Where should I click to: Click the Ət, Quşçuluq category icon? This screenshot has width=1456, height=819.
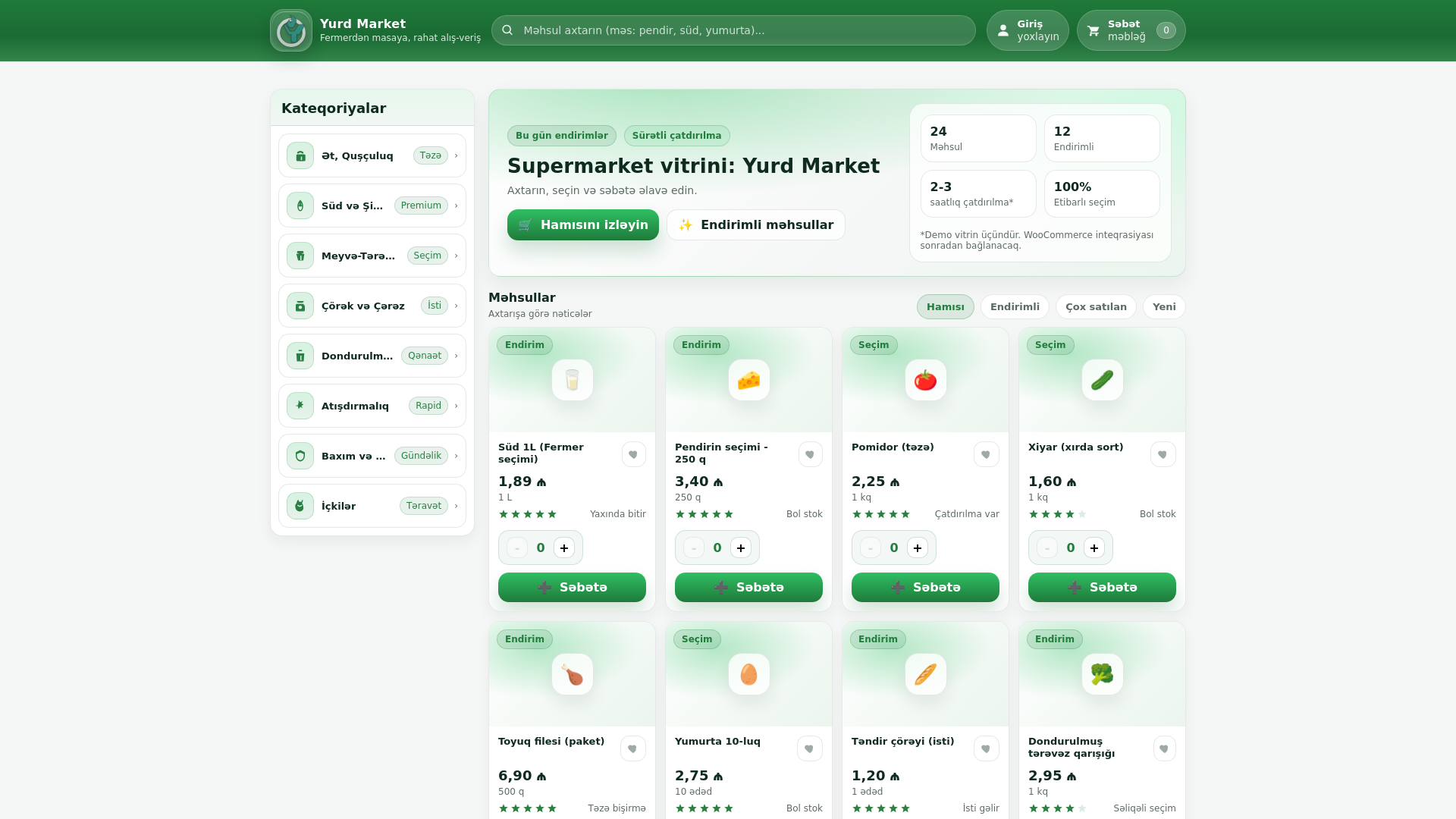300,155
